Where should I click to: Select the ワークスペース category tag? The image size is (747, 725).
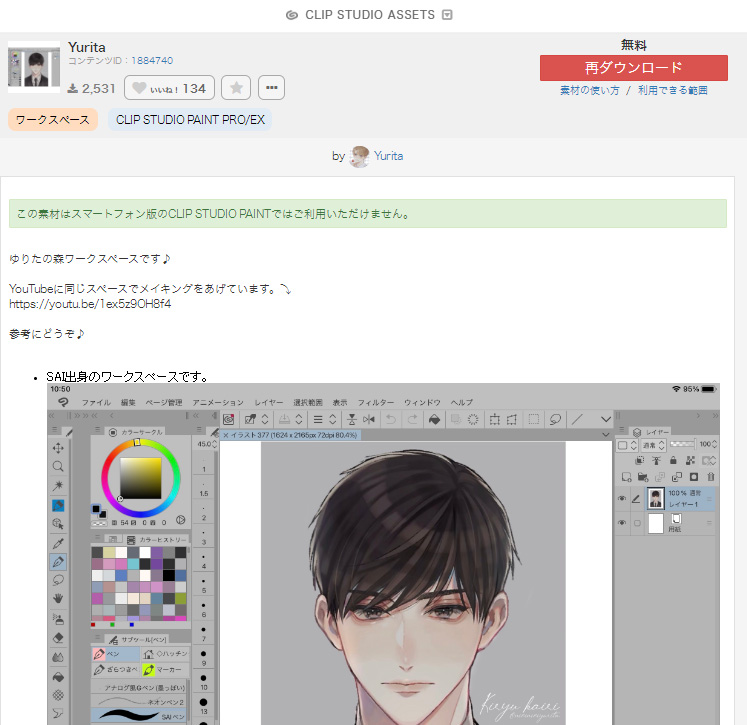pos(53,120)
